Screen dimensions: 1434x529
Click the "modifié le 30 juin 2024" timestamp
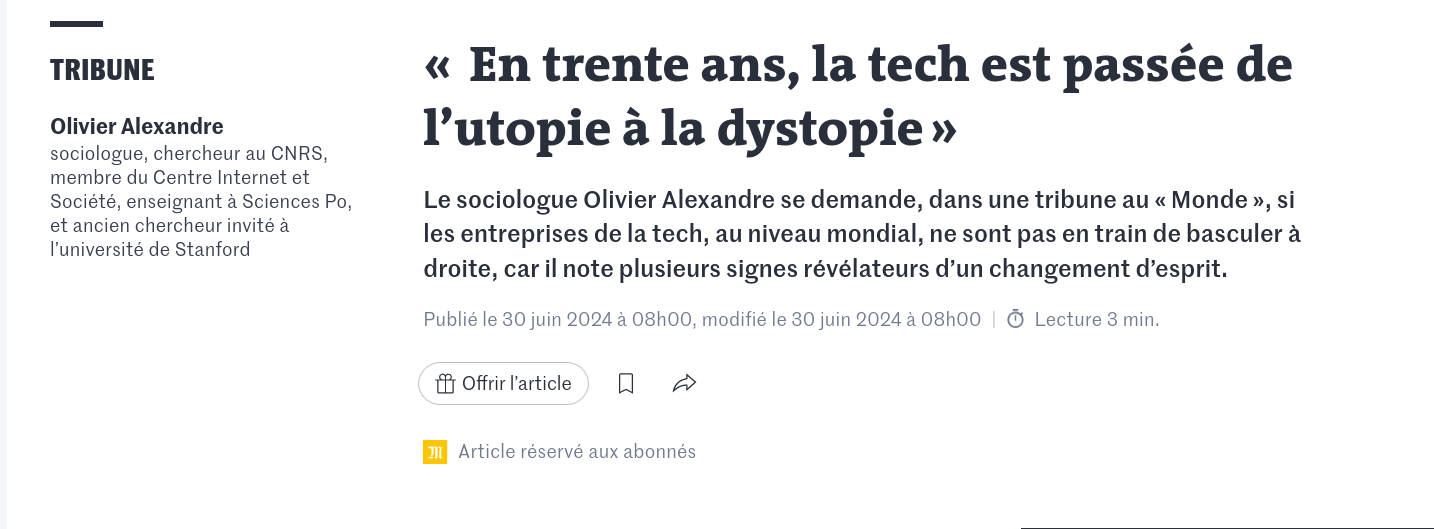842,320
